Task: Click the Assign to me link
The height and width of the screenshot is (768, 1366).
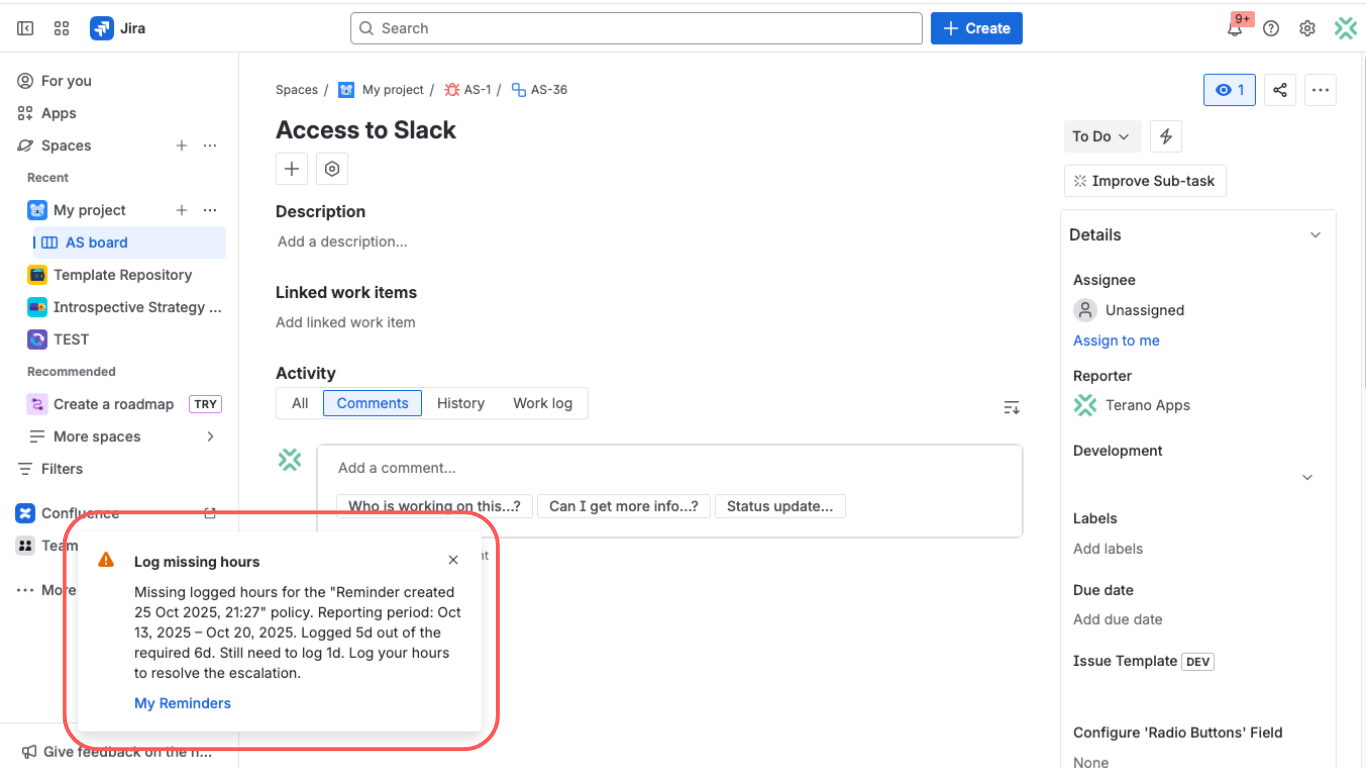Action: point(1116,340)
